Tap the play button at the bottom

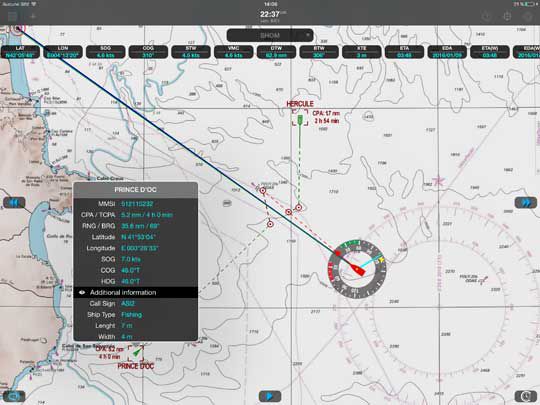tap(270, 396)
